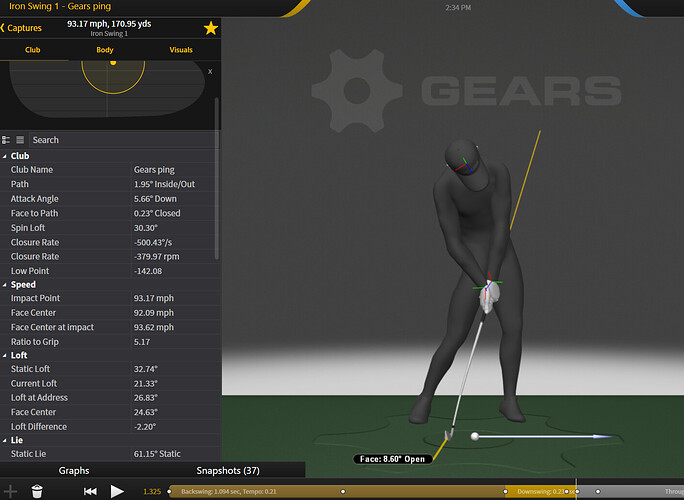This screenshot has height=500, width=684.
Task: Collapse the Club section
Action: click(x=4, y=156)
